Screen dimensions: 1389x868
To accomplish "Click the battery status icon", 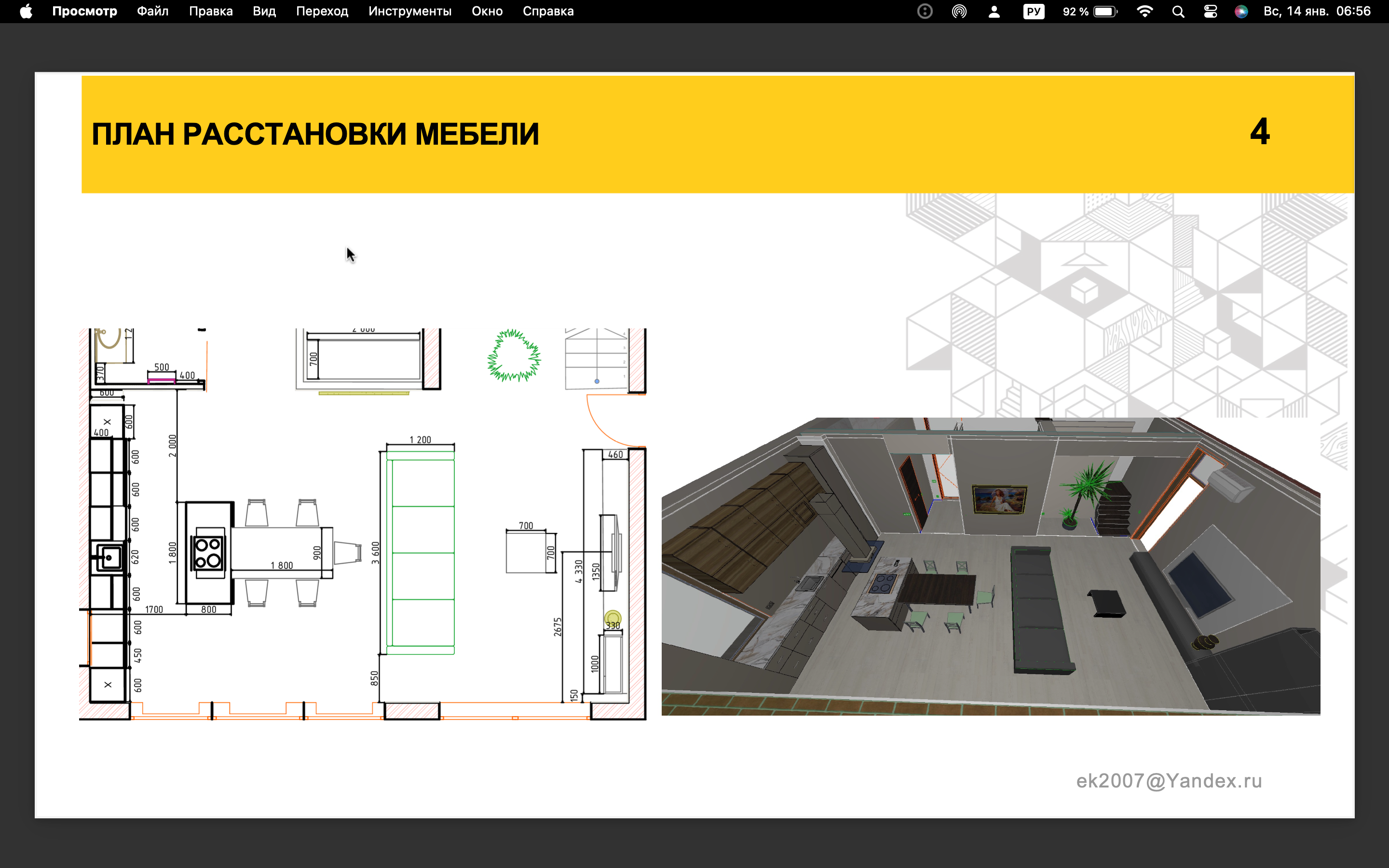I will tap(1105, 12).
